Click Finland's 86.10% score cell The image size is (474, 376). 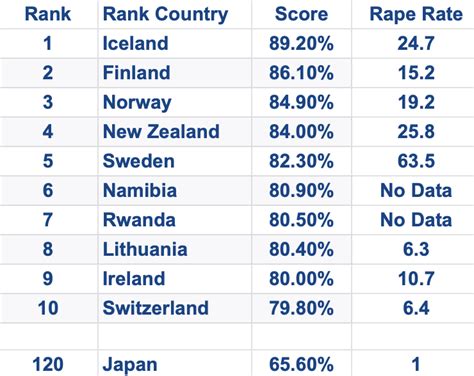(301, 73)
